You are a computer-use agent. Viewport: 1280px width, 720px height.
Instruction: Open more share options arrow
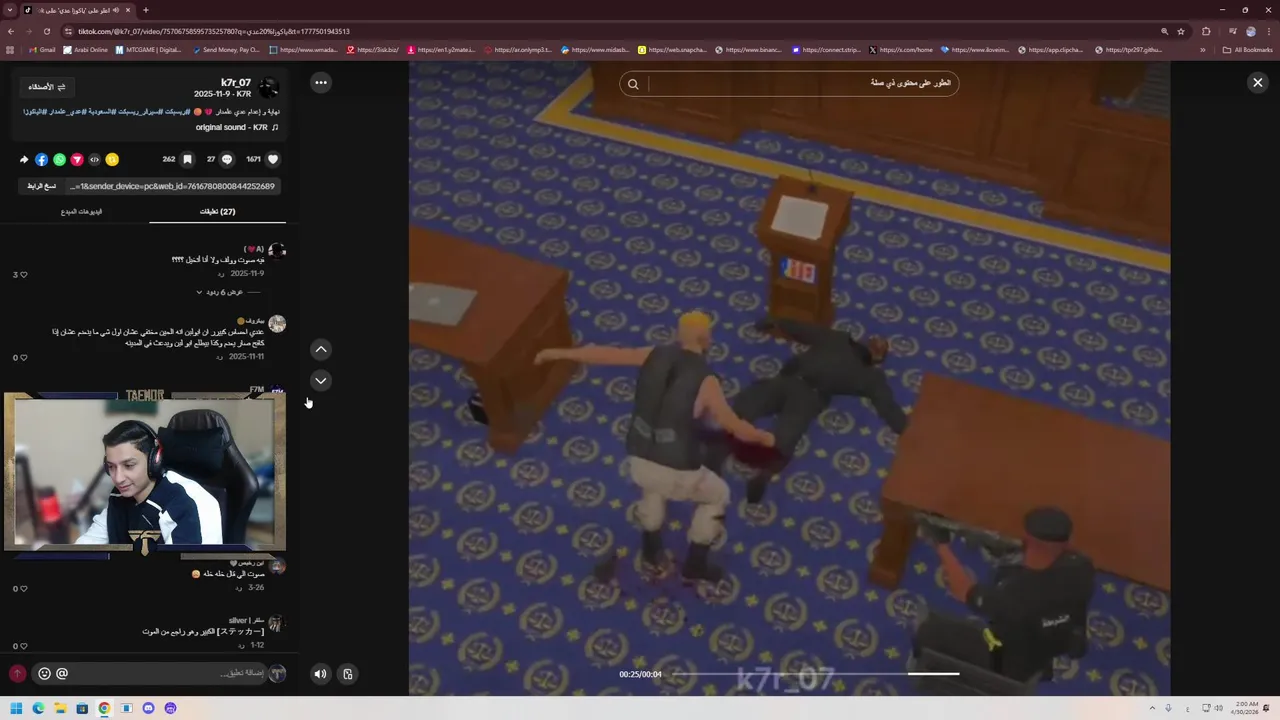24,159
